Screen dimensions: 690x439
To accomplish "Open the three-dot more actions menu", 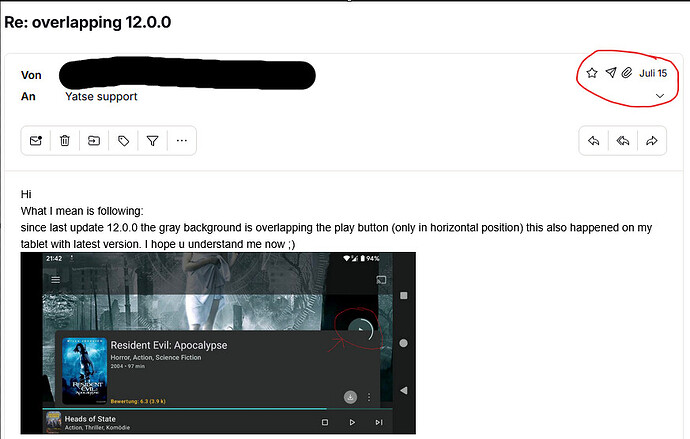I will [x=181, y=141].
